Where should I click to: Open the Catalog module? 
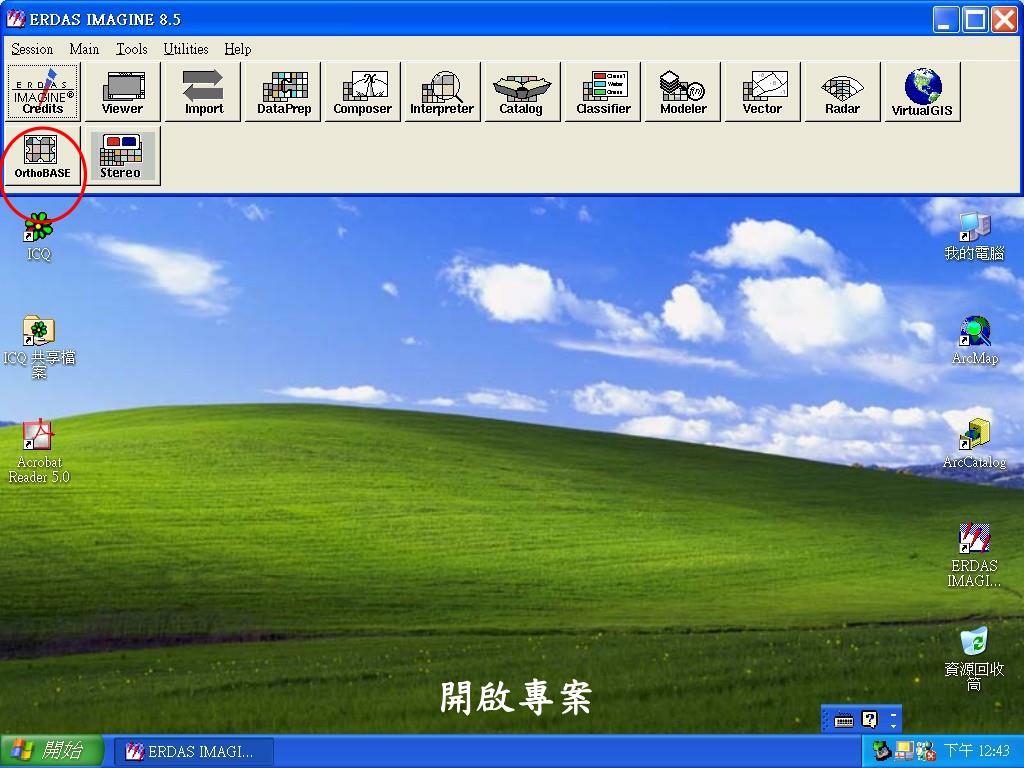point(522,92)
